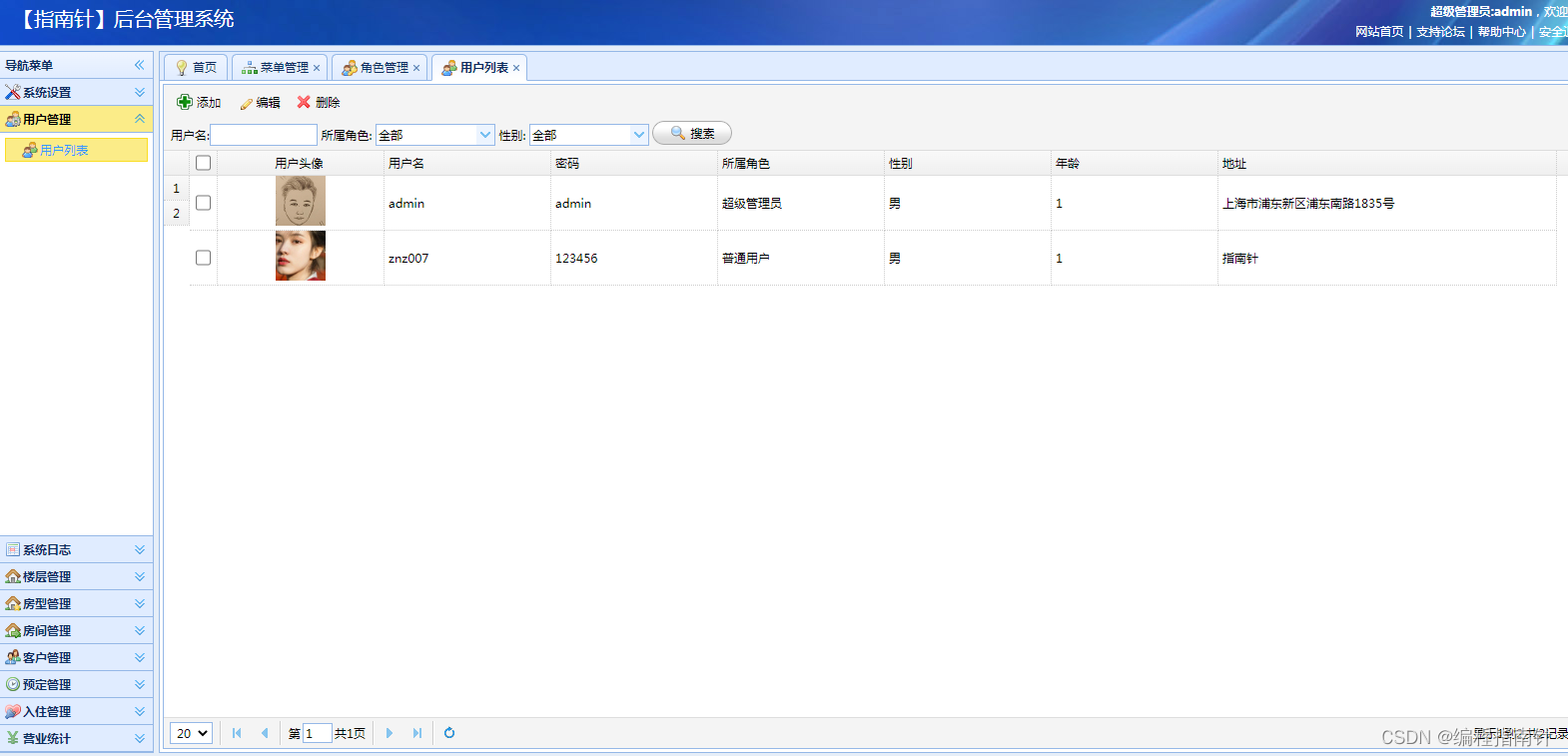The width and height of the screenshot is (1568, 756).
Task: Click the page number input field
Action: pos(317,733)
